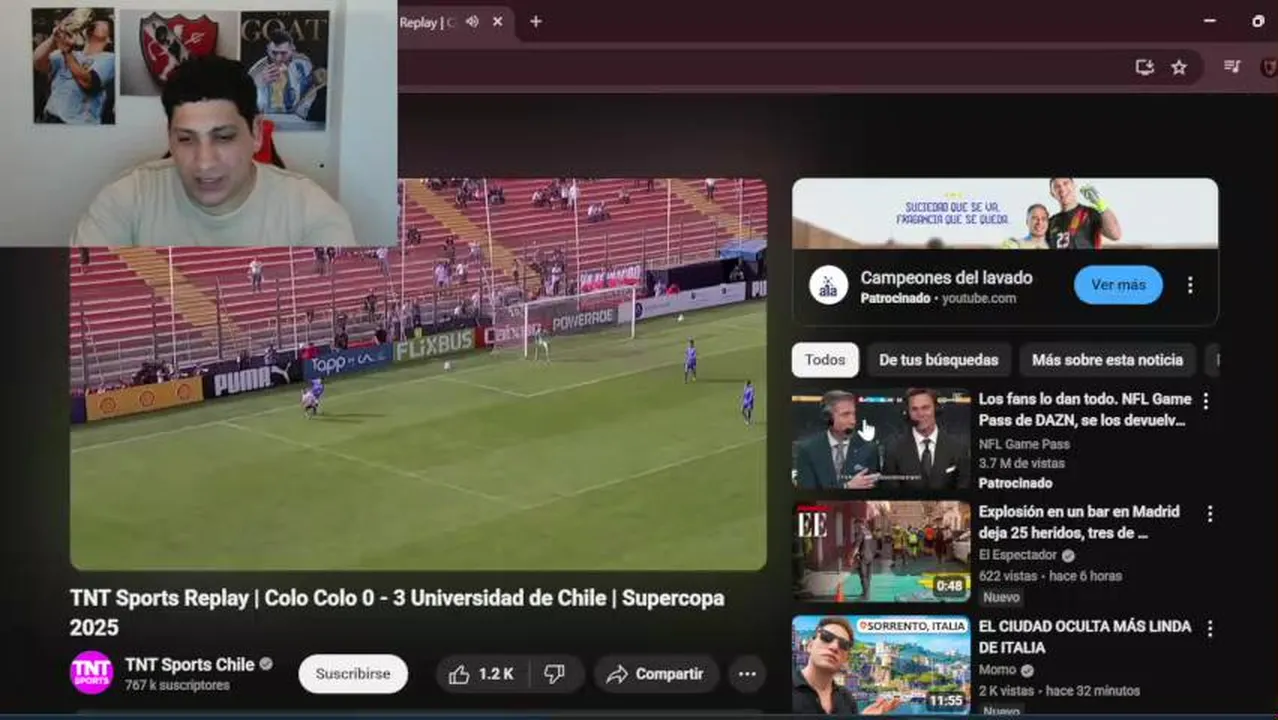Restore down the browser window
Viewport: 1278px width, 720px height.
coord(1258,21)
